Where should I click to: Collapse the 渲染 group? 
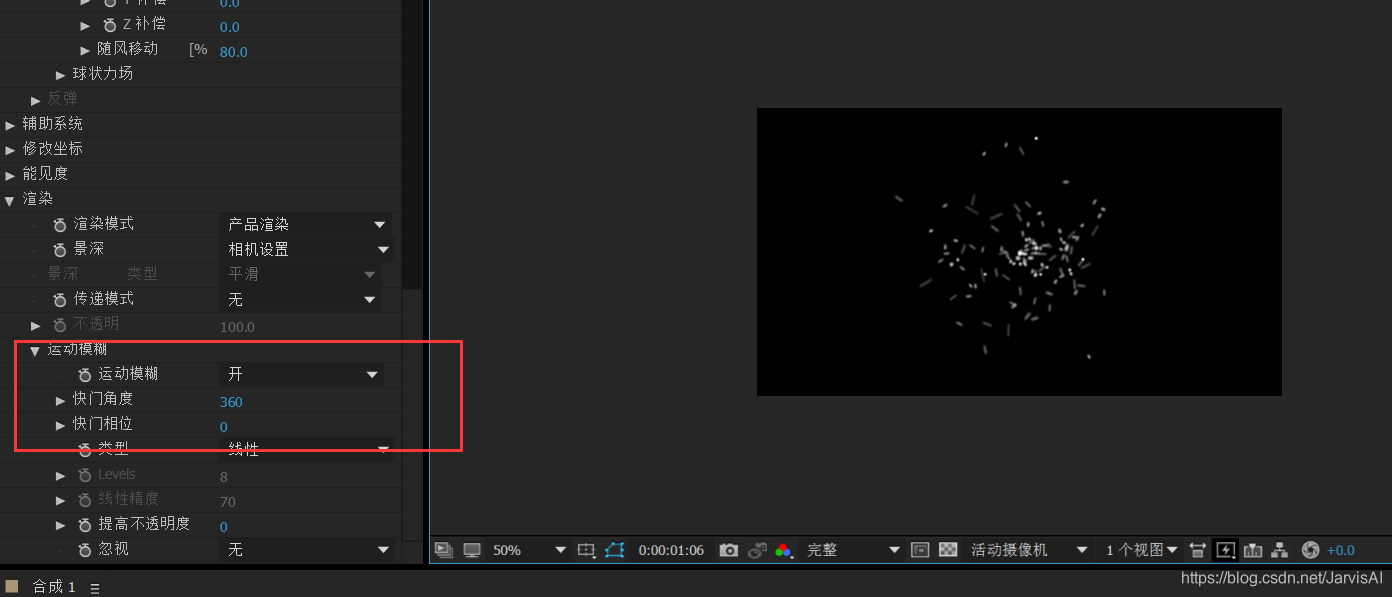(x=10, y=200)
